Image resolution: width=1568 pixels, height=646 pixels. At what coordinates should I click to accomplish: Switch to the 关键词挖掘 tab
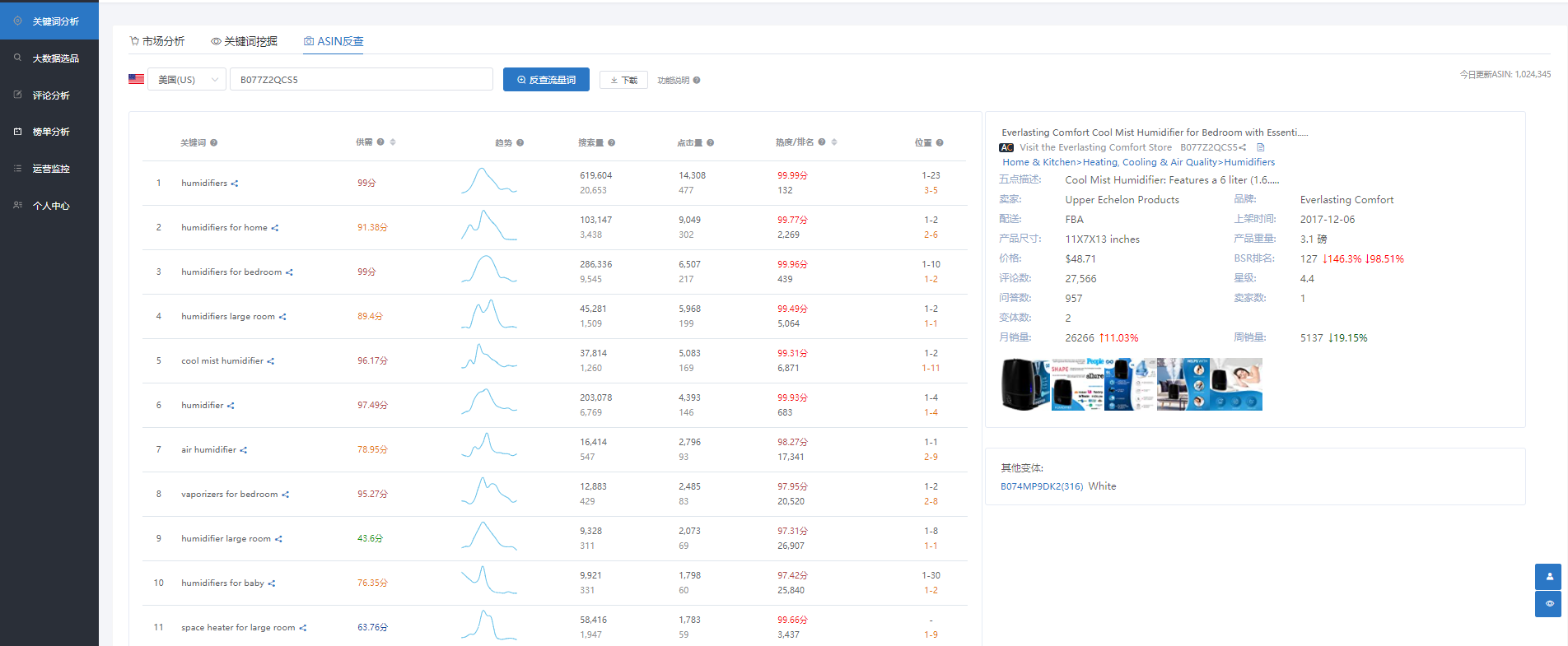pyautogui.click(x=245, y=41)
